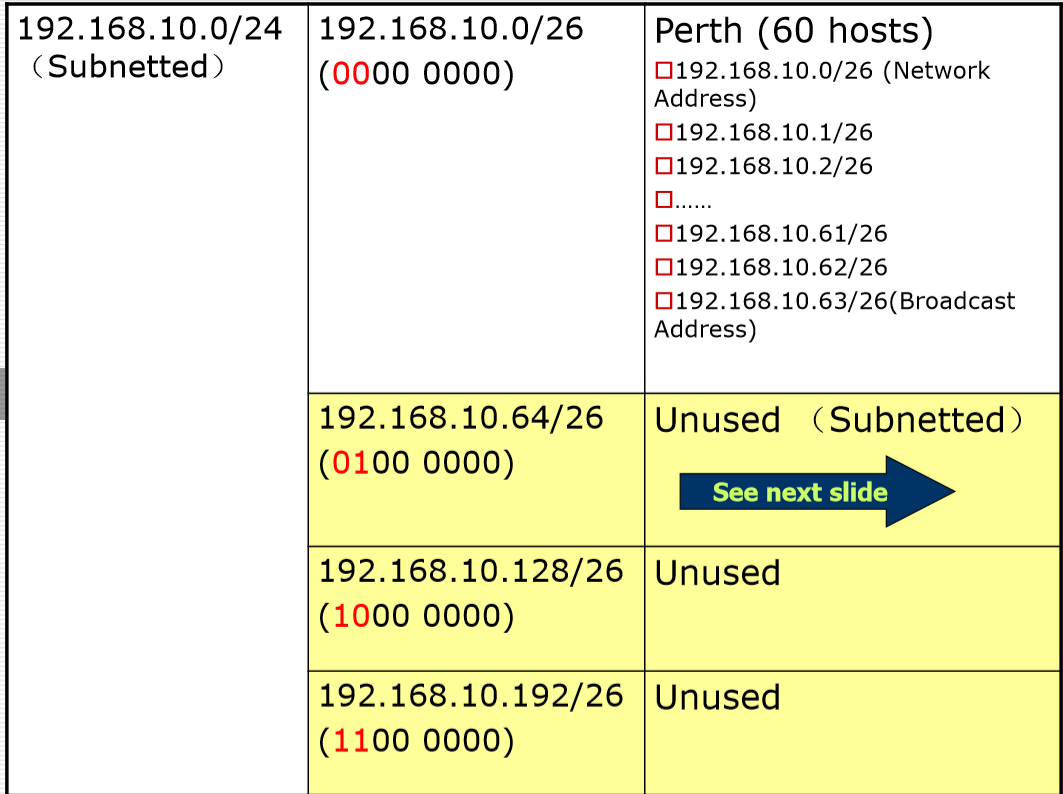Viewport: 1063px width, 794px height.
Task: Click "Unused" beside the 192.168.10.128/26 subnet
Action: tap(717, 573)
